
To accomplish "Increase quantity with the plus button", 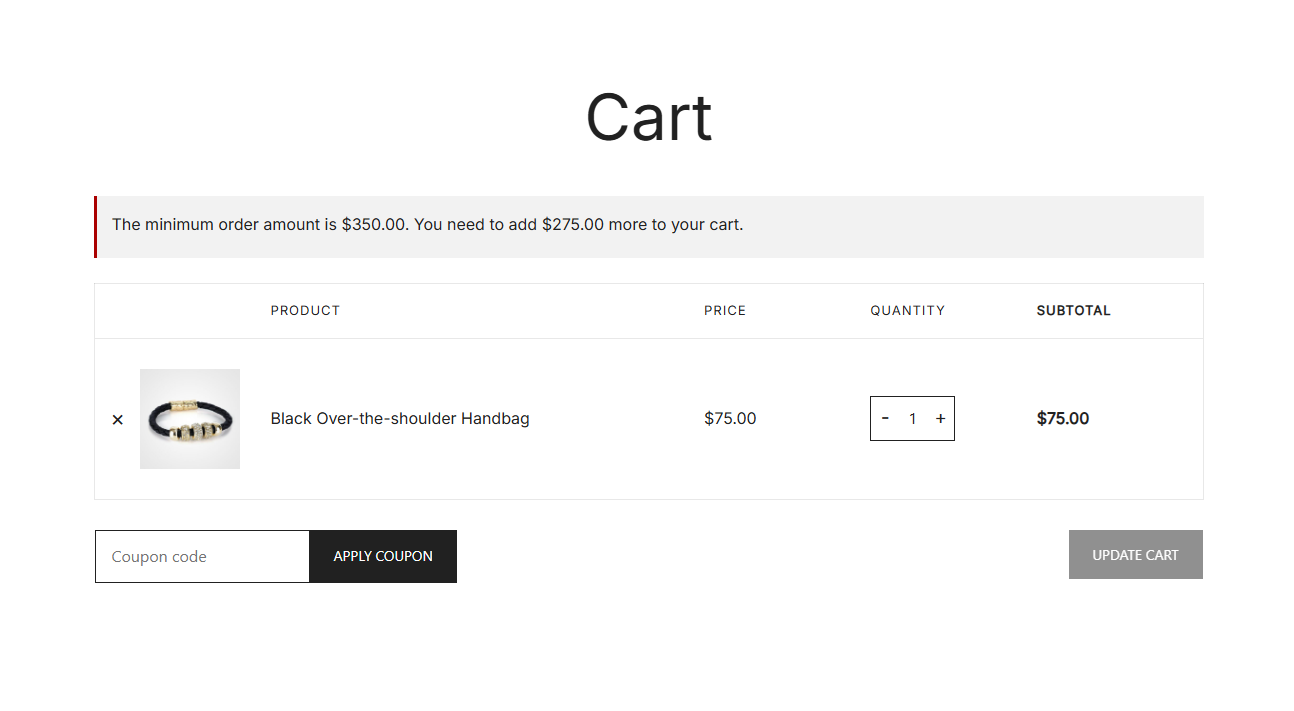I will pos(940,419).
